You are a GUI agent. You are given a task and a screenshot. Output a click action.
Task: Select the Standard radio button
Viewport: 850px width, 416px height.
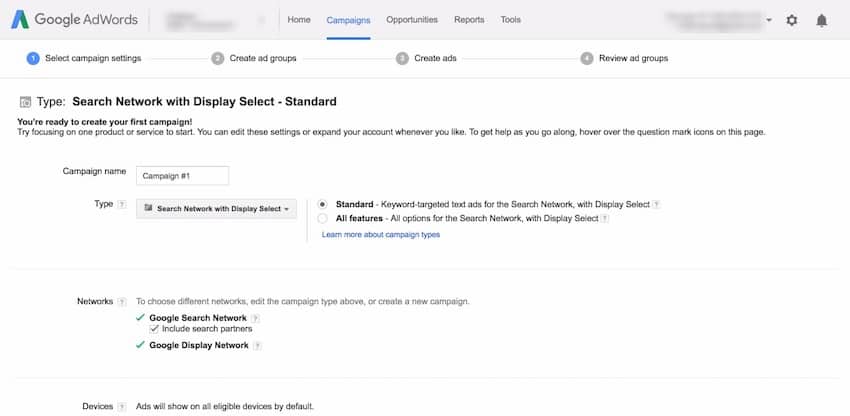(322, 204)
